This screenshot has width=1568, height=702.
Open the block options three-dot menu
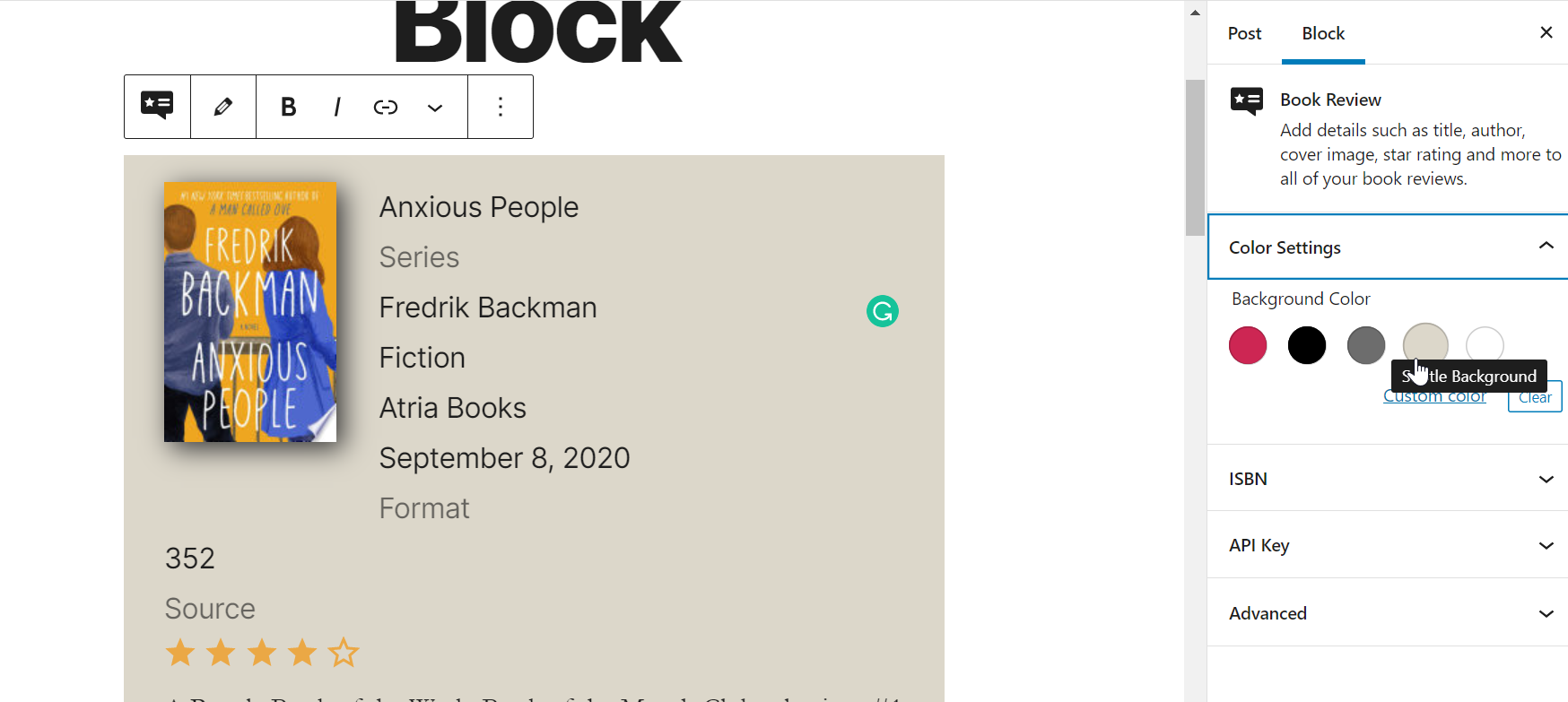click(x=501, y=108)
